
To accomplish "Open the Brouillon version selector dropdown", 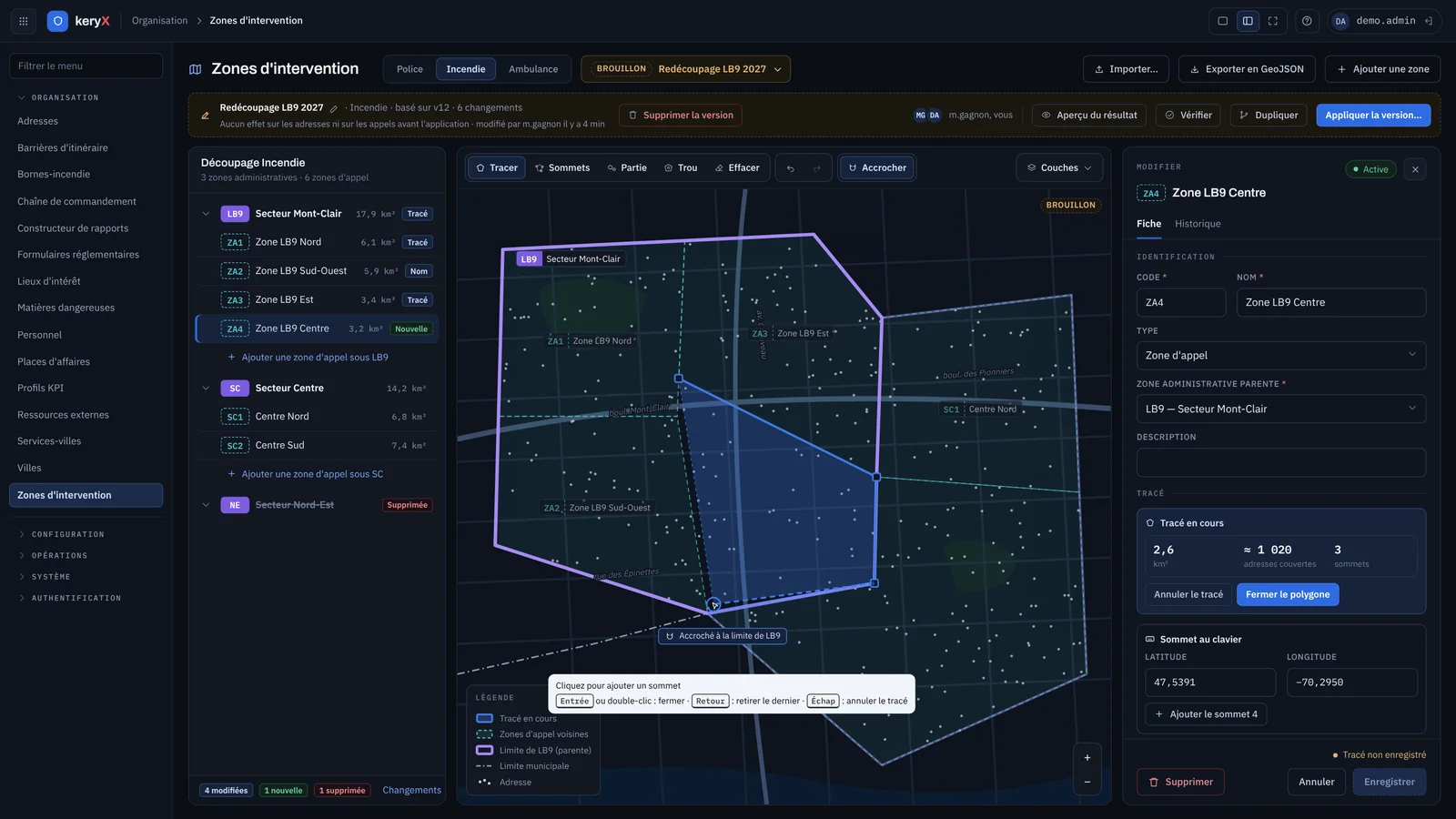I will pyautogui.click(x=685, y=69).
